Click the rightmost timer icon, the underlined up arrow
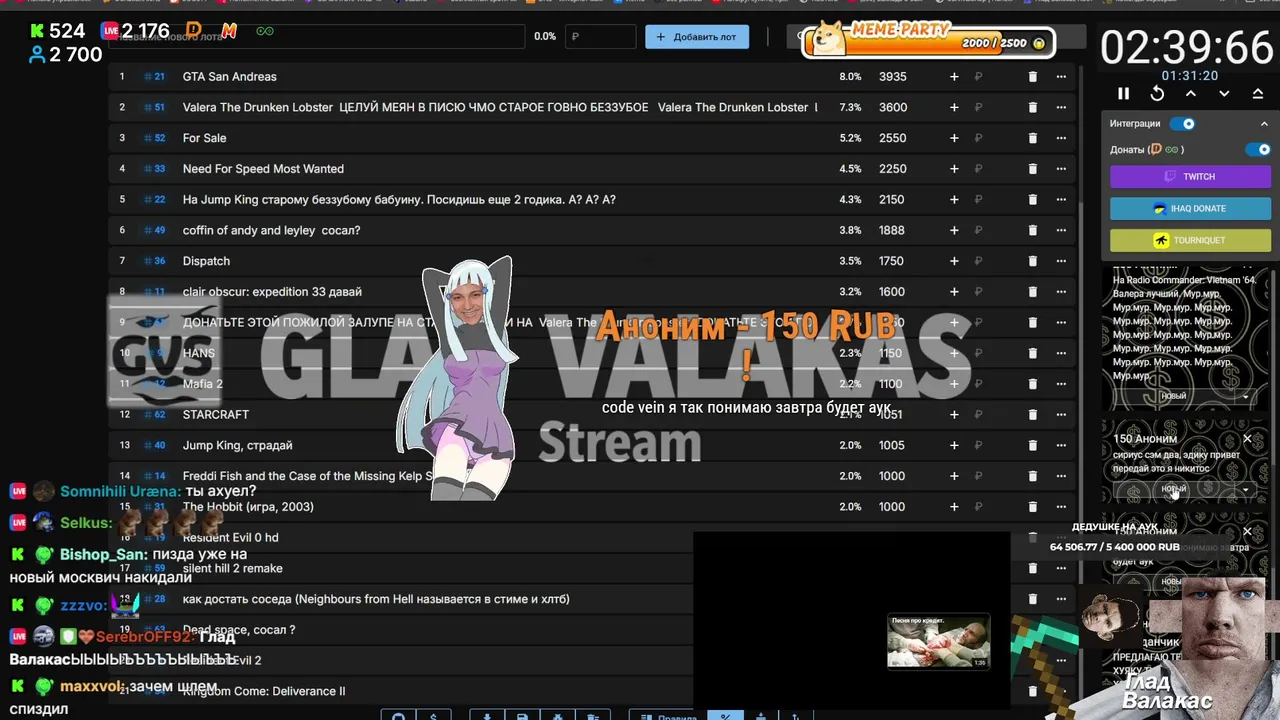The width and height of the screenshot is (1280, 720). [1258, 93]
